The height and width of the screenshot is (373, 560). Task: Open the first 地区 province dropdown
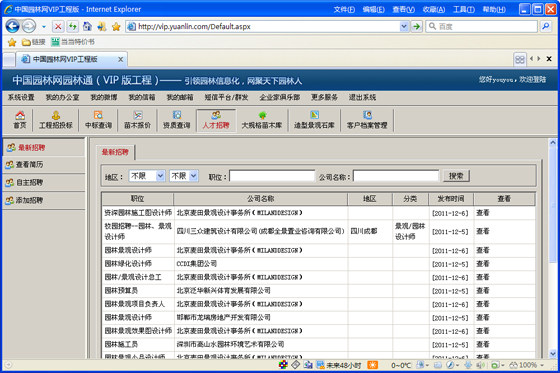click(x=147, y=176)
